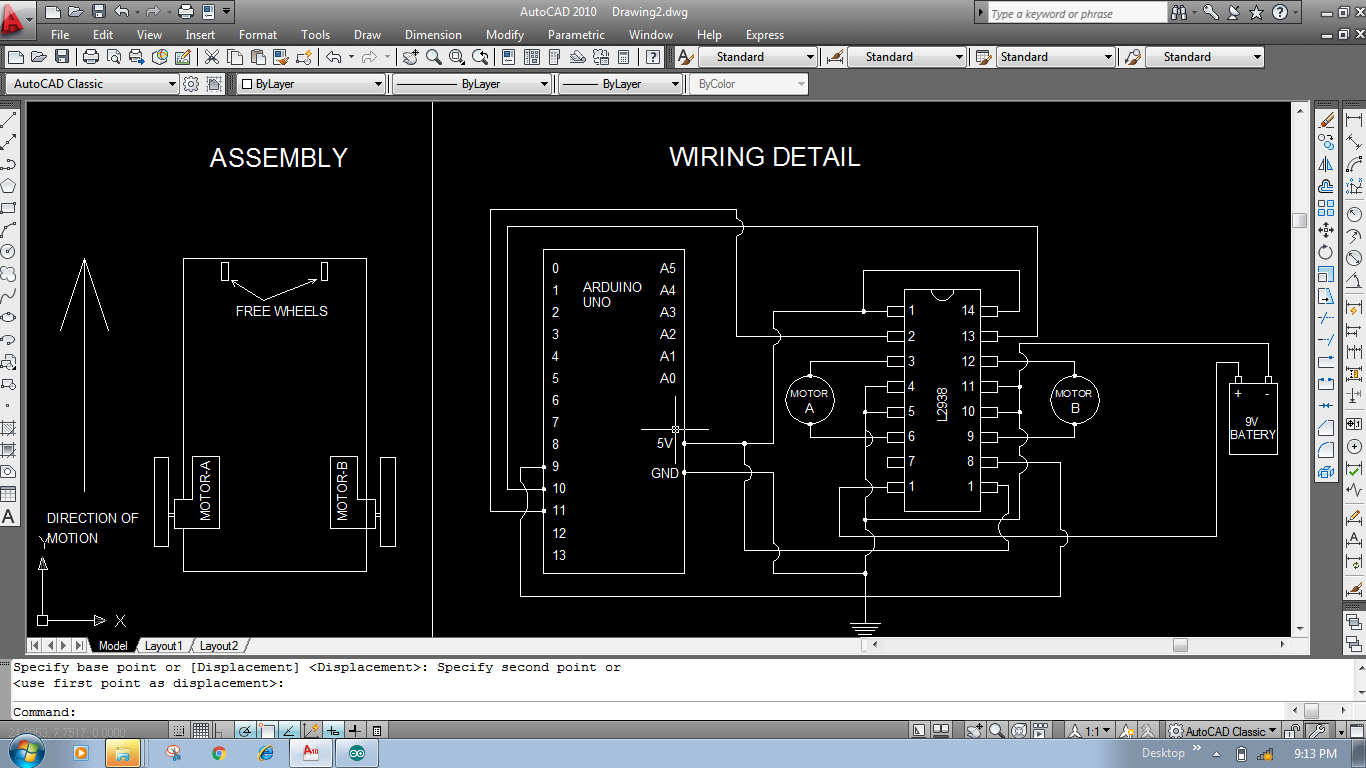The image size is (1366, 768).
Task: Select the Spline draw tool
Action: coord(8,296)
